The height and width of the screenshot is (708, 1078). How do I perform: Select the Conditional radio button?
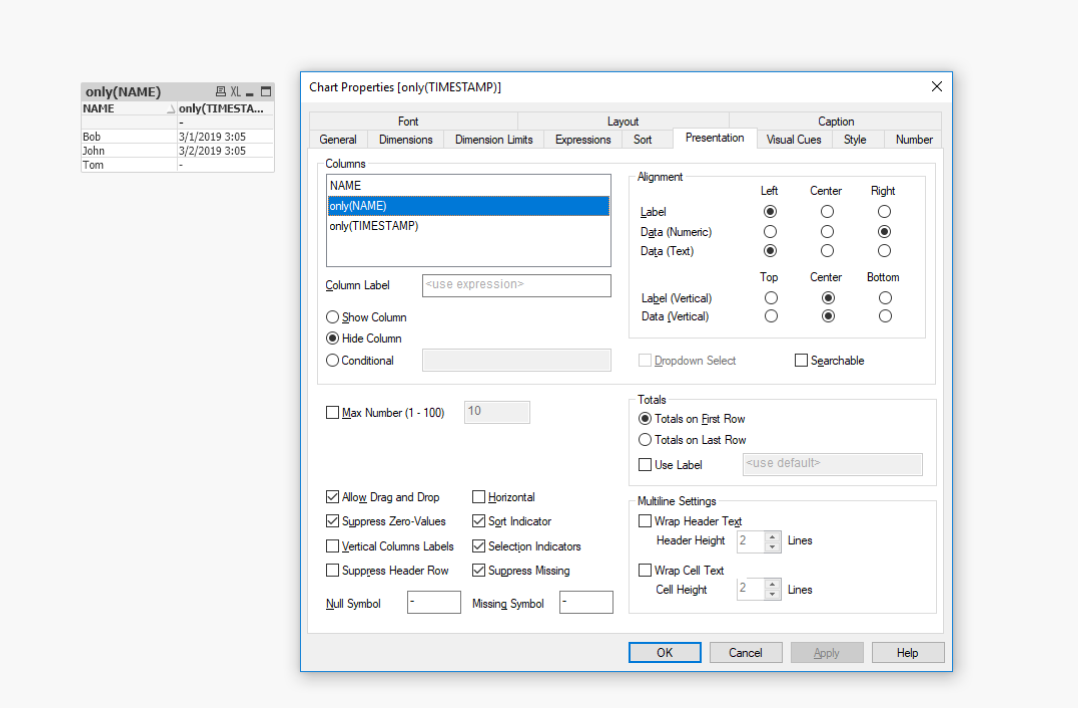(x=333, y=360)
